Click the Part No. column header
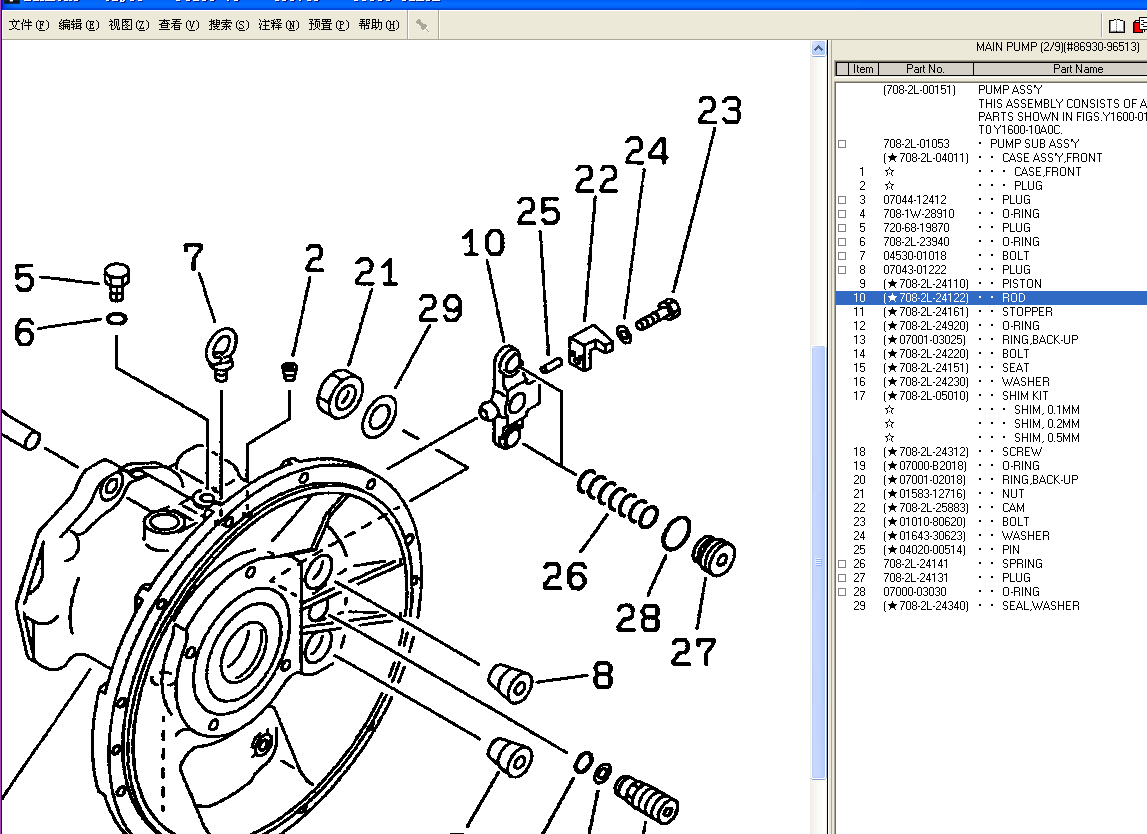The image size is (1147, 834). tap(925, 69)
